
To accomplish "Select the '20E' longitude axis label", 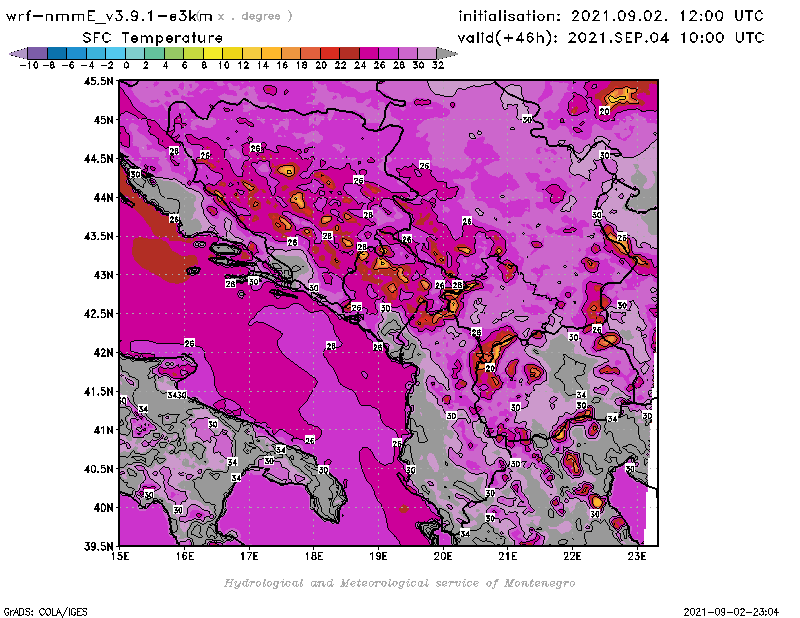I will 443,556.
